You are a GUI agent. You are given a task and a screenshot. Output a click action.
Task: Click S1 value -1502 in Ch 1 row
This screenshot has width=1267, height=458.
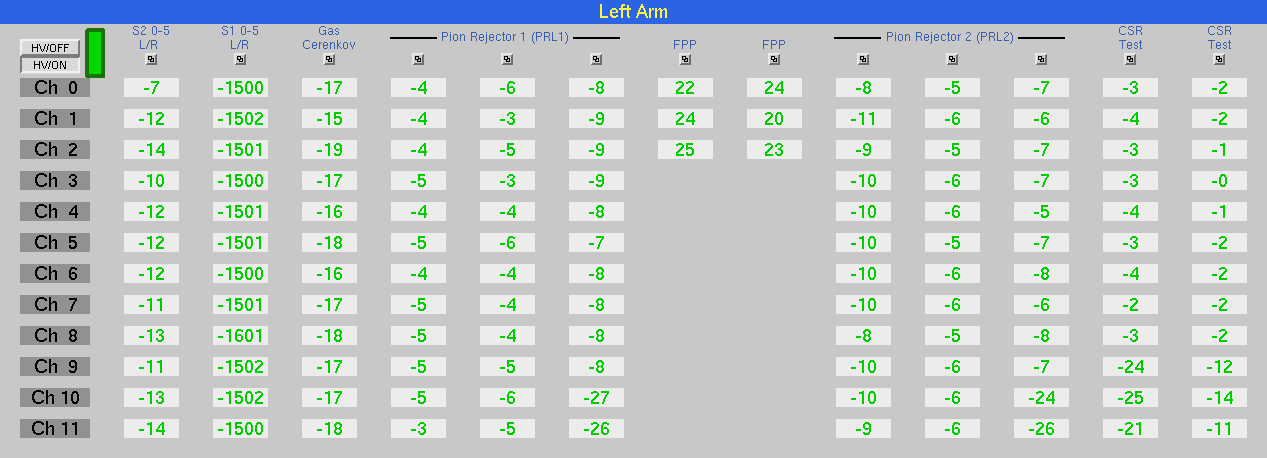coord(240,119)
